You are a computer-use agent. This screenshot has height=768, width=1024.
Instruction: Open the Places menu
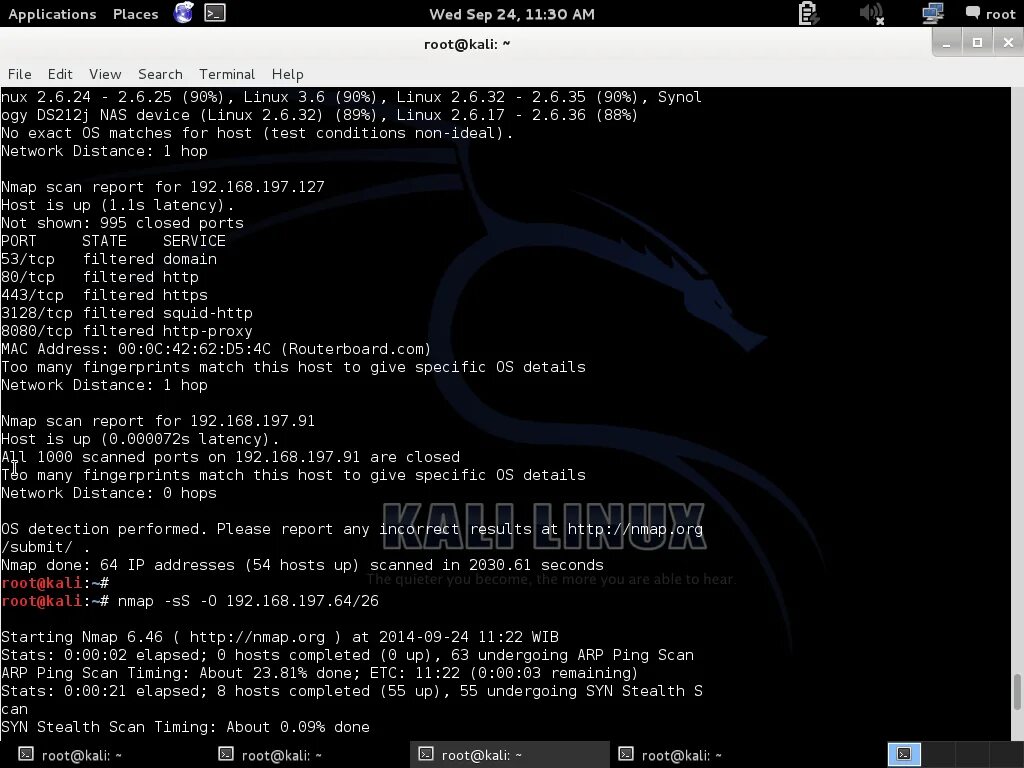[x=135, y=14]
